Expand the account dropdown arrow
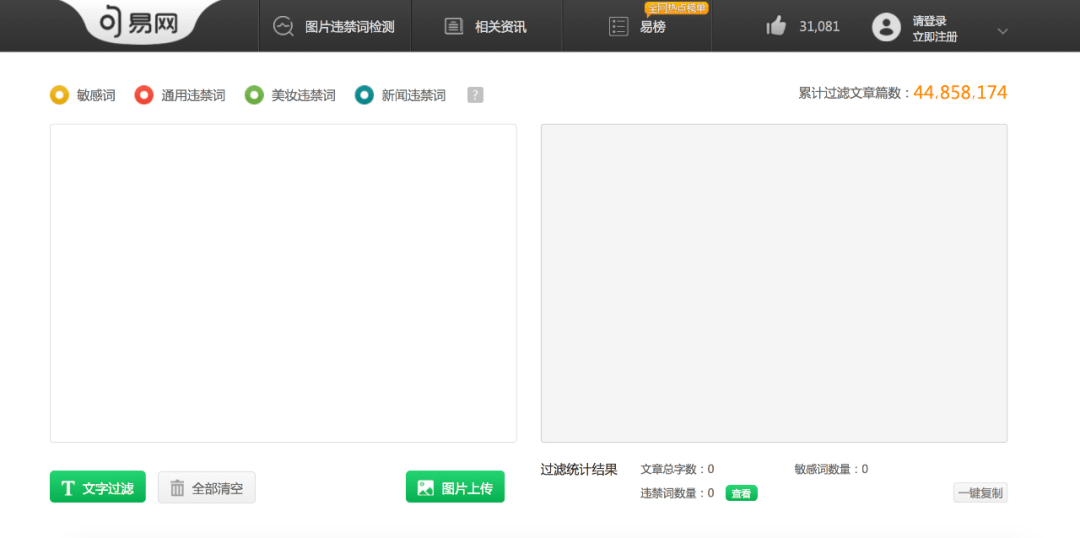Screen dimensions: 1080x538 1003,31
